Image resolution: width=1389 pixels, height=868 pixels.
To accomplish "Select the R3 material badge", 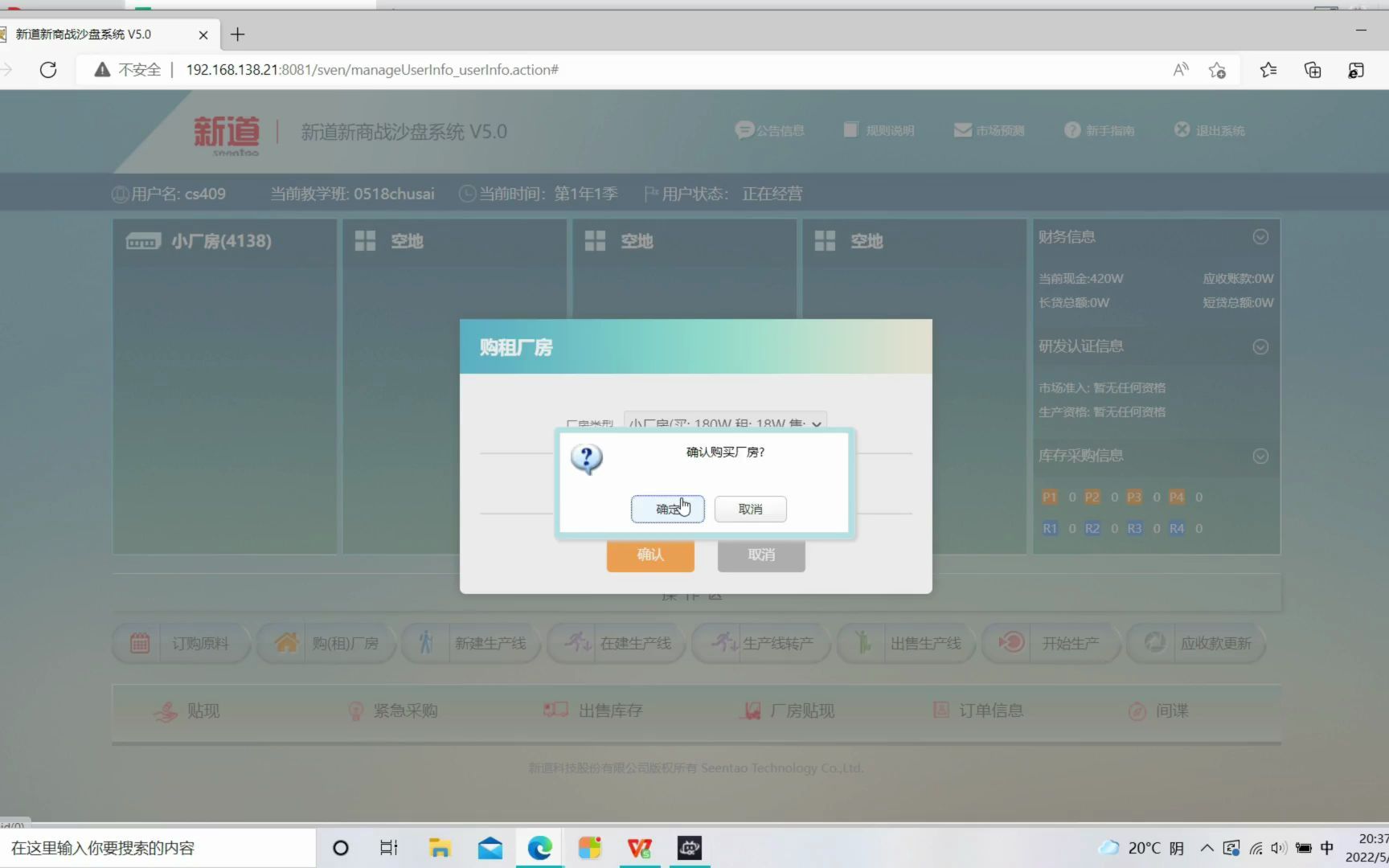I will click(x=1134, y=529).
